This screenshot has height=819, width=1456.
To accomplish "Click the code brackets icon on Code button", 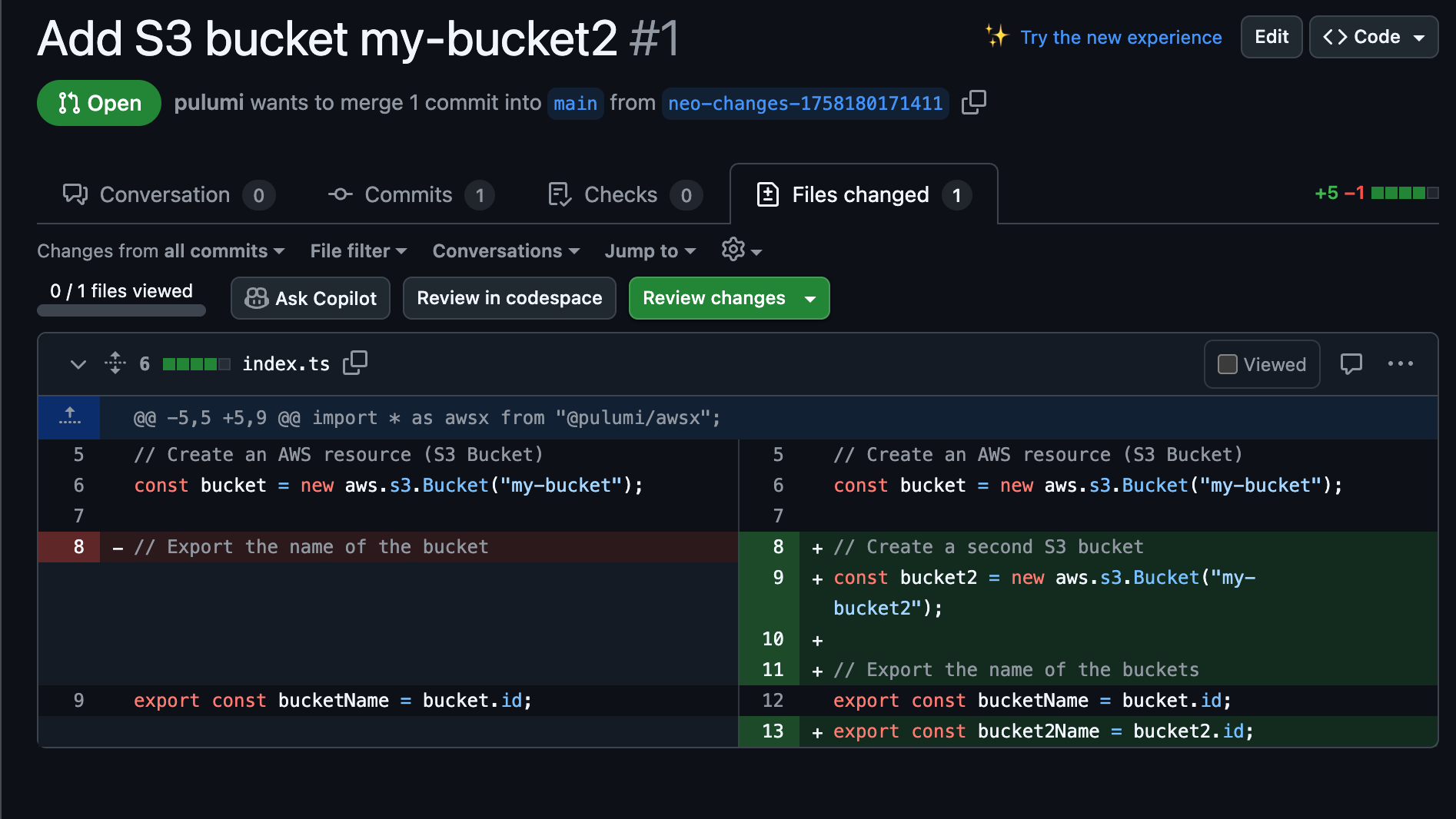I will point(1335,37).
